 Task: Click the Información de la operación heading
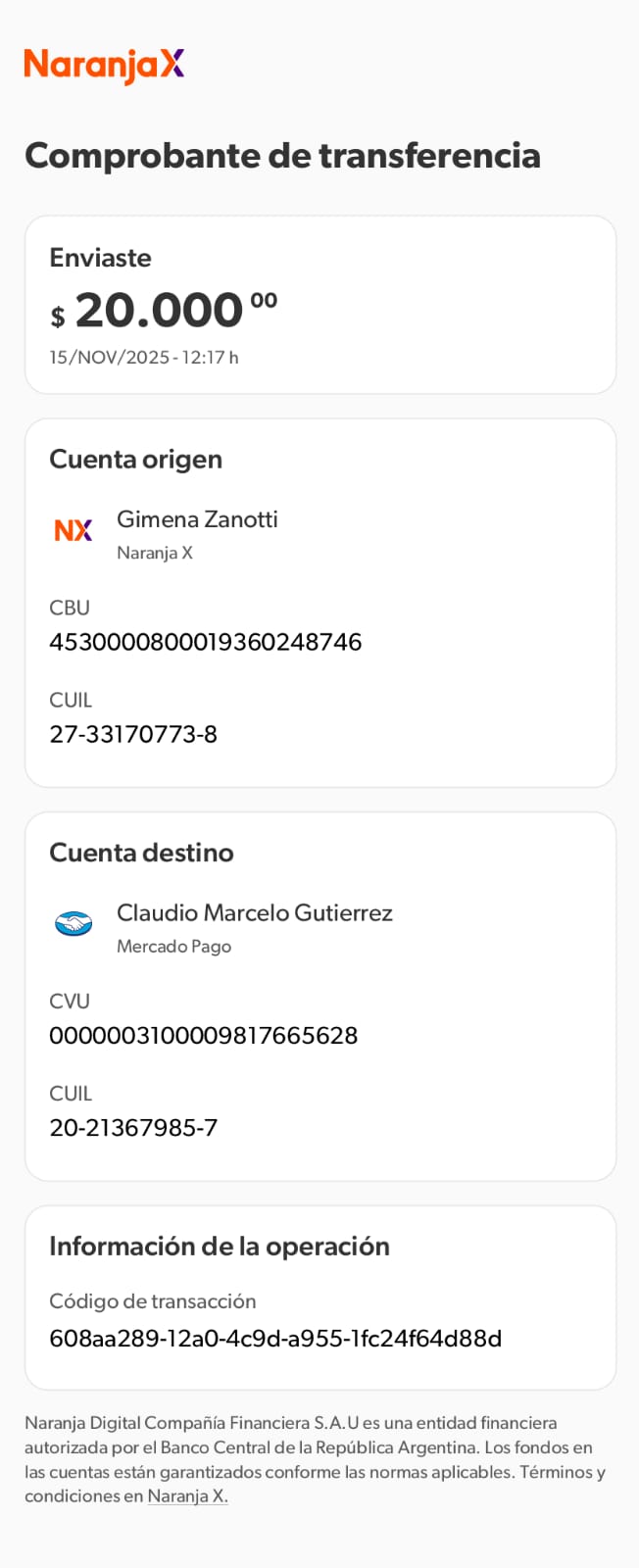pyautogui.click(x=220, y=1247)
